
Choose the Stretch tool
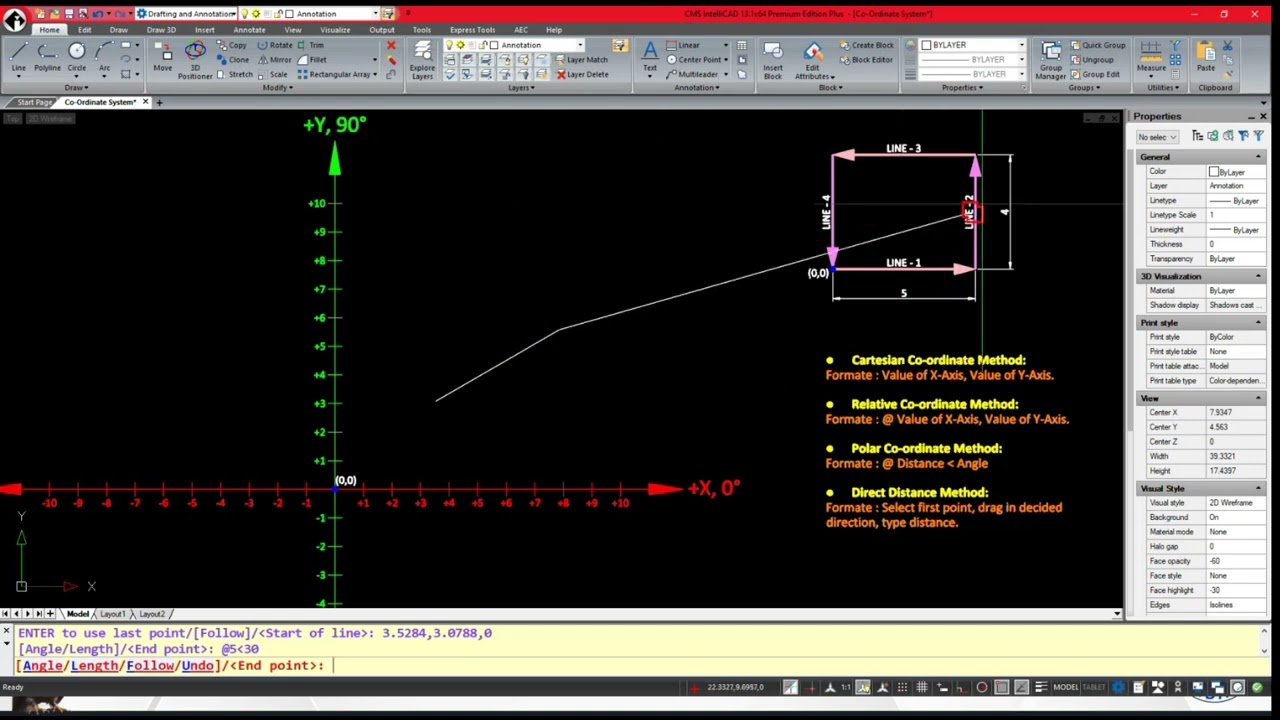235,74
